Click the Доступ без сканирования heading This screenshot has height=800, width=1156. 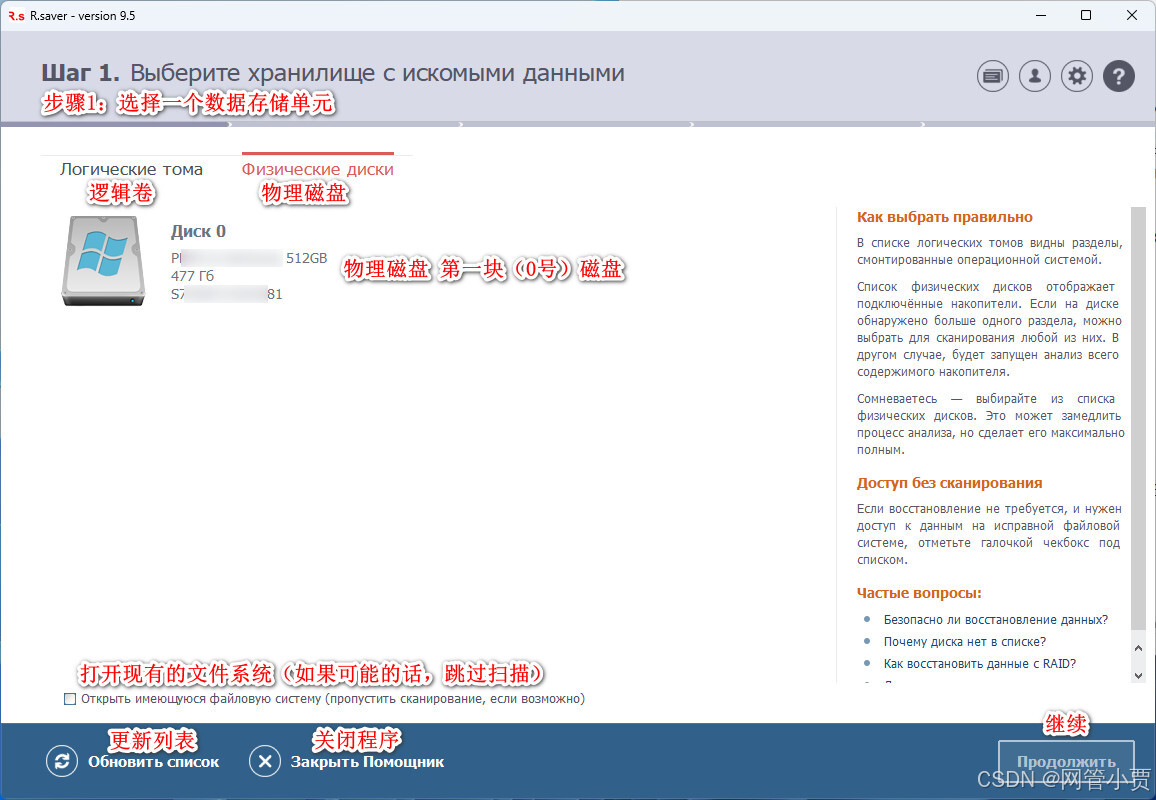tap(950, 484)
